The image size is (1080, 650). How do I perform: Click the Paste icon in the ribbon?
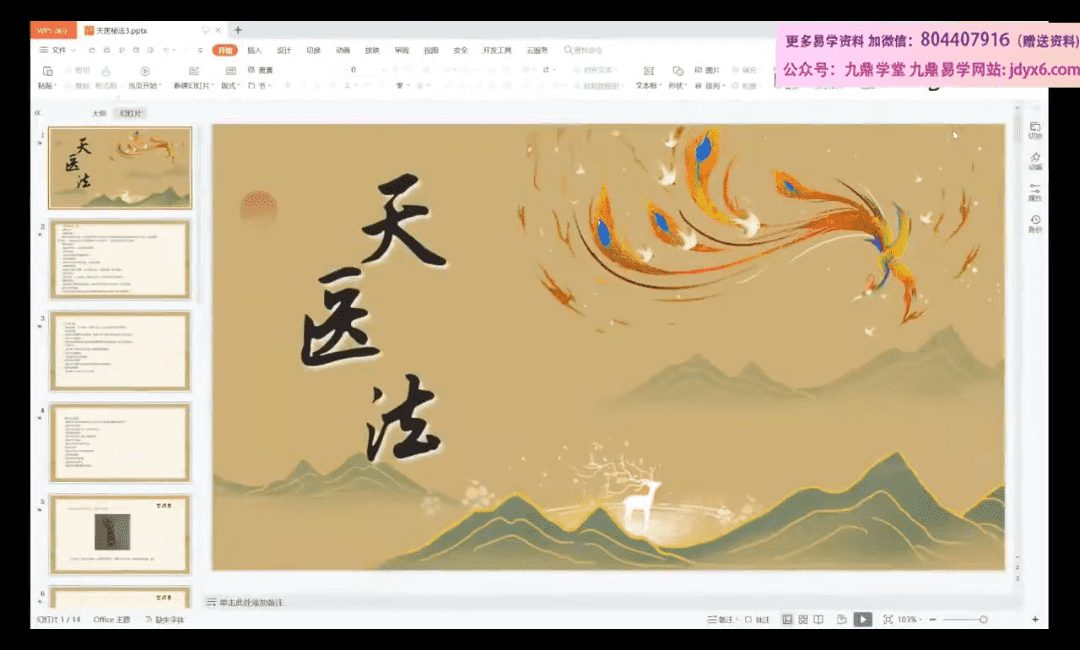click(46, 72)
